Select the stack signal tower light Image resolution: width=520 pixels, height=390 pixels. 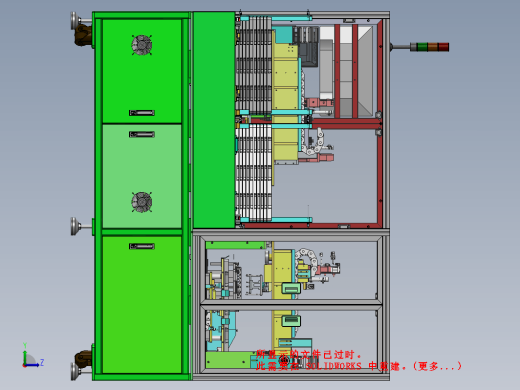pyautogui.click(x=429, y=47)
